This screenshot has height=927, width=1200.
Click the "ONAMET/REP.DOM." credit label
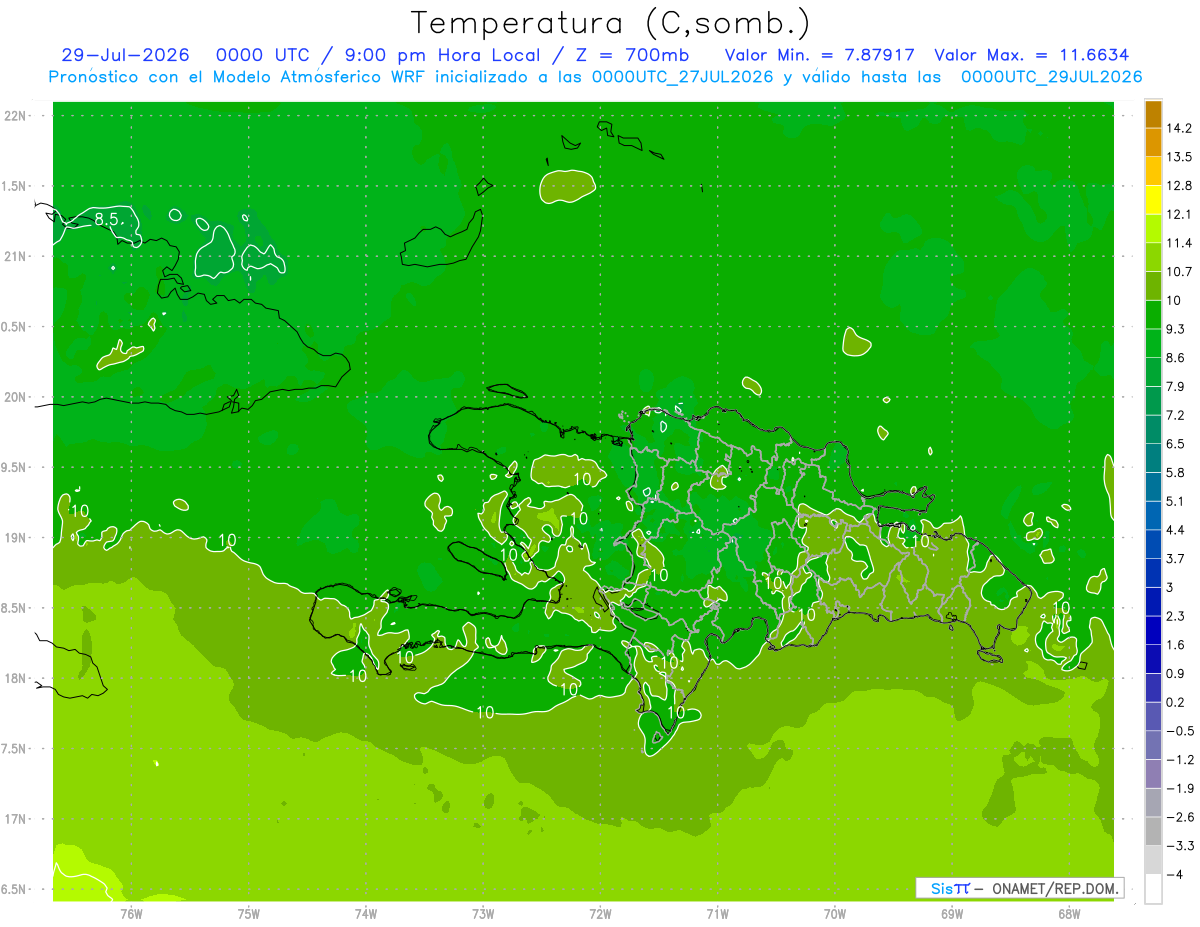coord(1054,888)
